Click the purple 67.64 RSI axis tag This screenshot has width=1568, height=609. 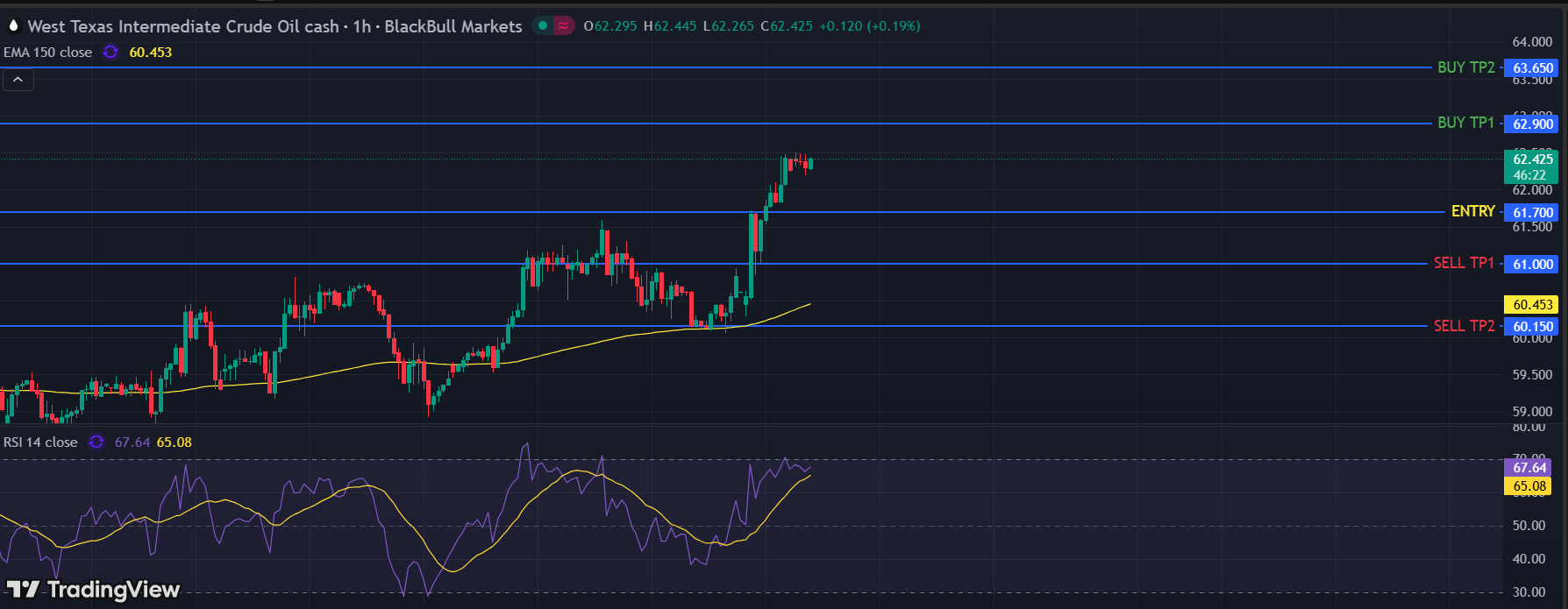coord(1529,468)
